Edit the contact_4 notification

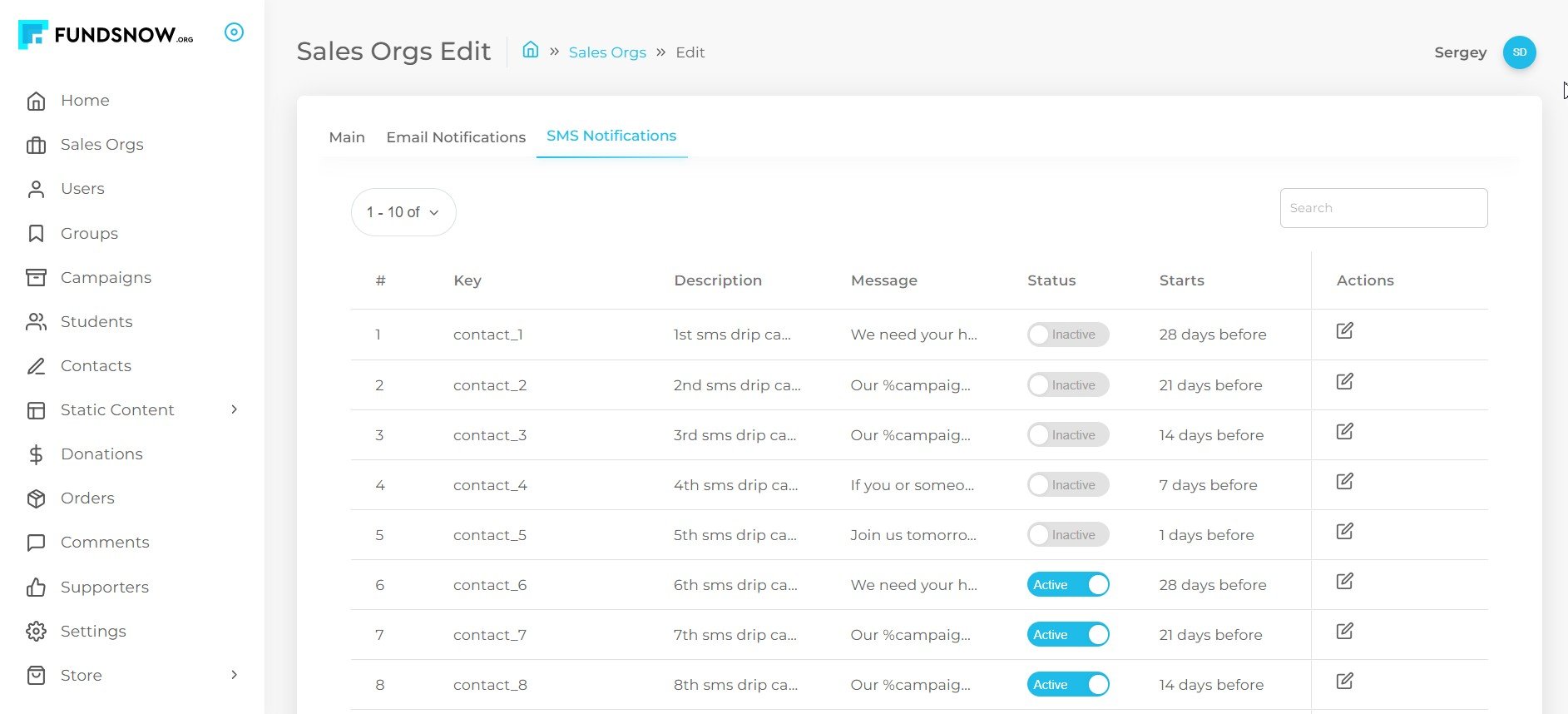point(1344,482)
